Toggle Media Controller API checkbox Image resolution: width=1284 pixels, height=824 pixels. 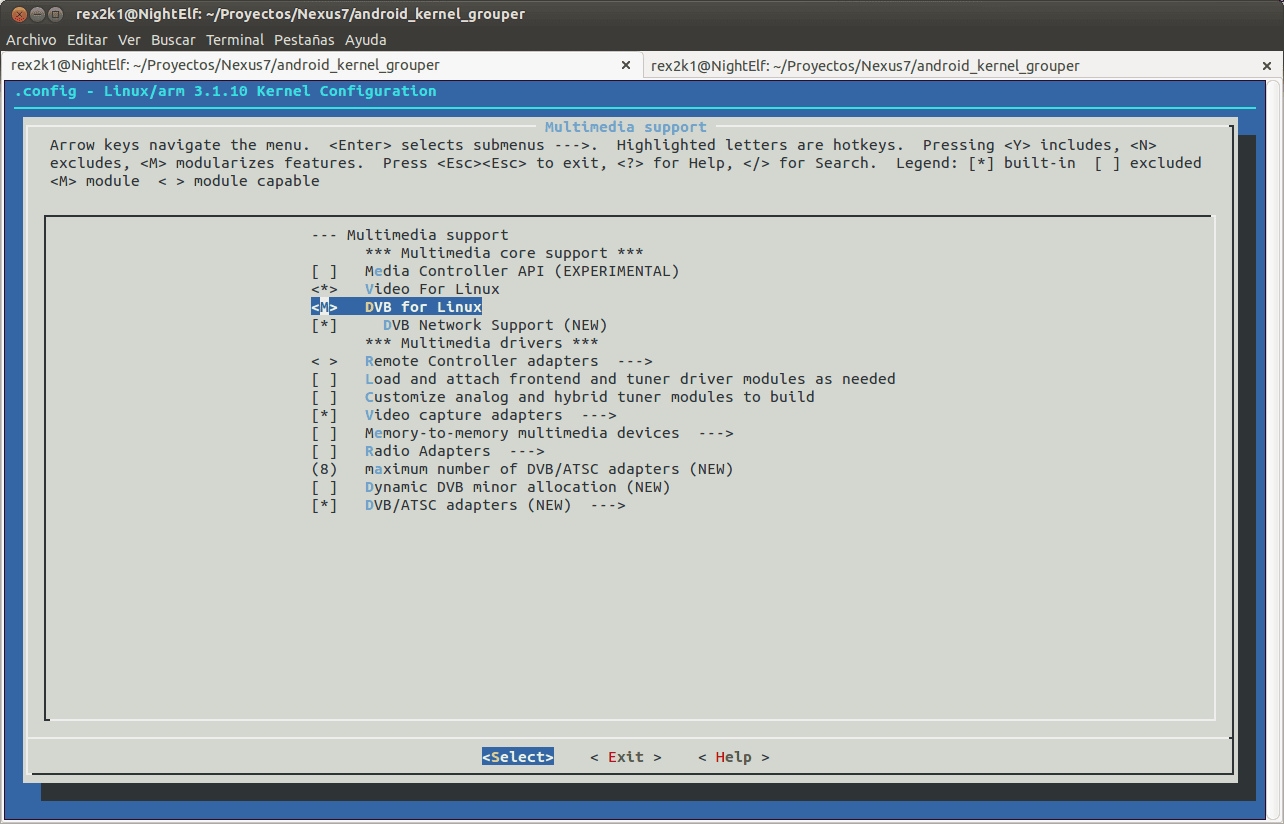coord(324,271)
